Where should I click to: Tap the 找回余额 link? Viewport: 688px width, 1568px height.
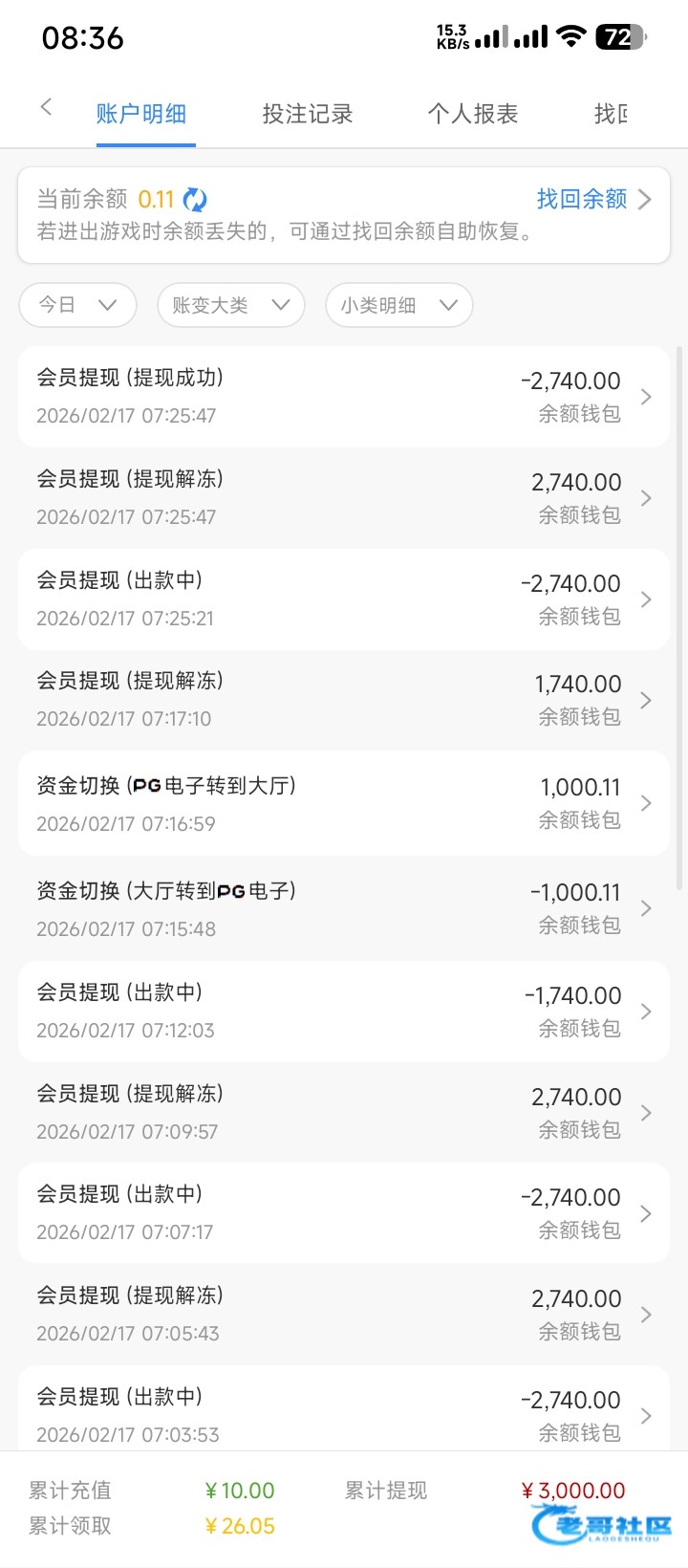point(581,199)
